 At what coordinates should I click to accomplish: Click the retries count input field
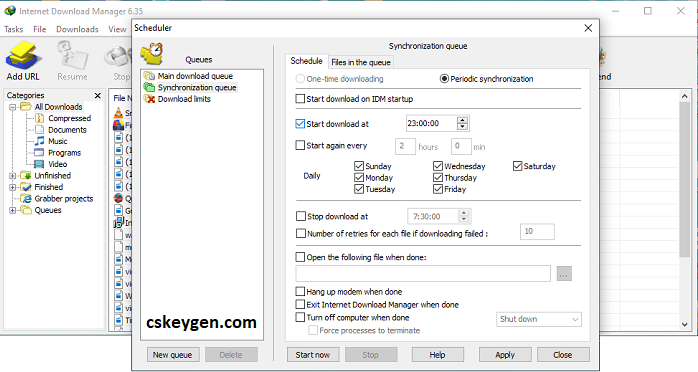point(537,231)
